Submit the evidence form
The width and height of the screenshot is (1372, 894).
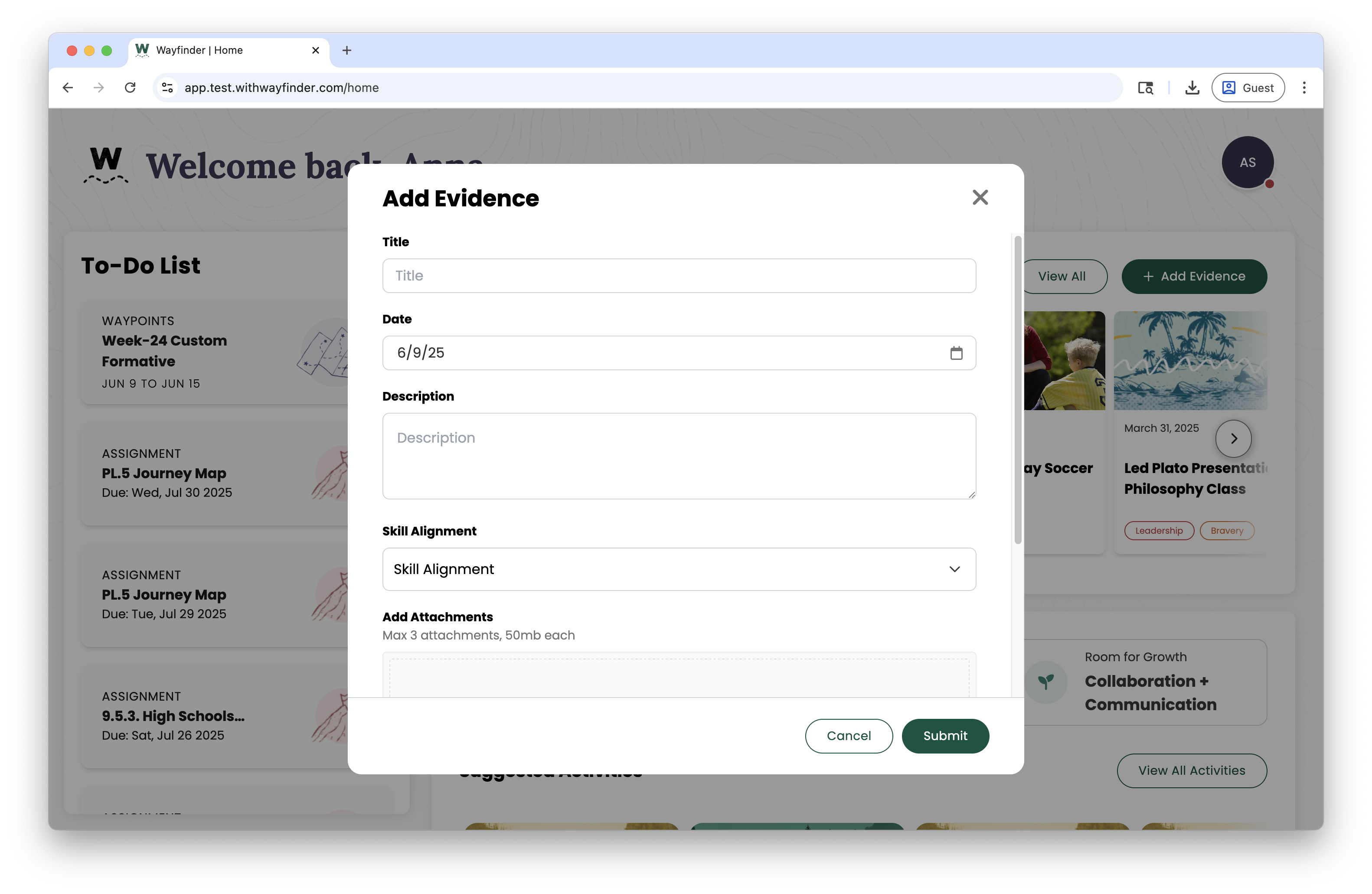[945, 735]
